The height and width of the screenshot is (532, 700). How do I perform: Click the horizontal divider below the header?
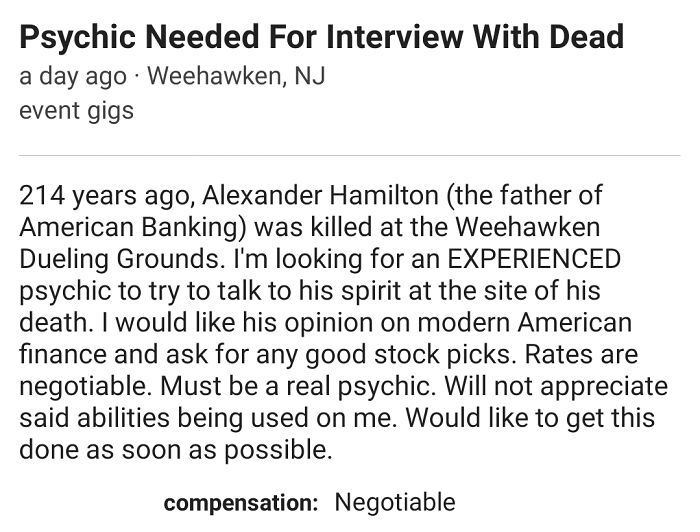(x=350, y=155)
